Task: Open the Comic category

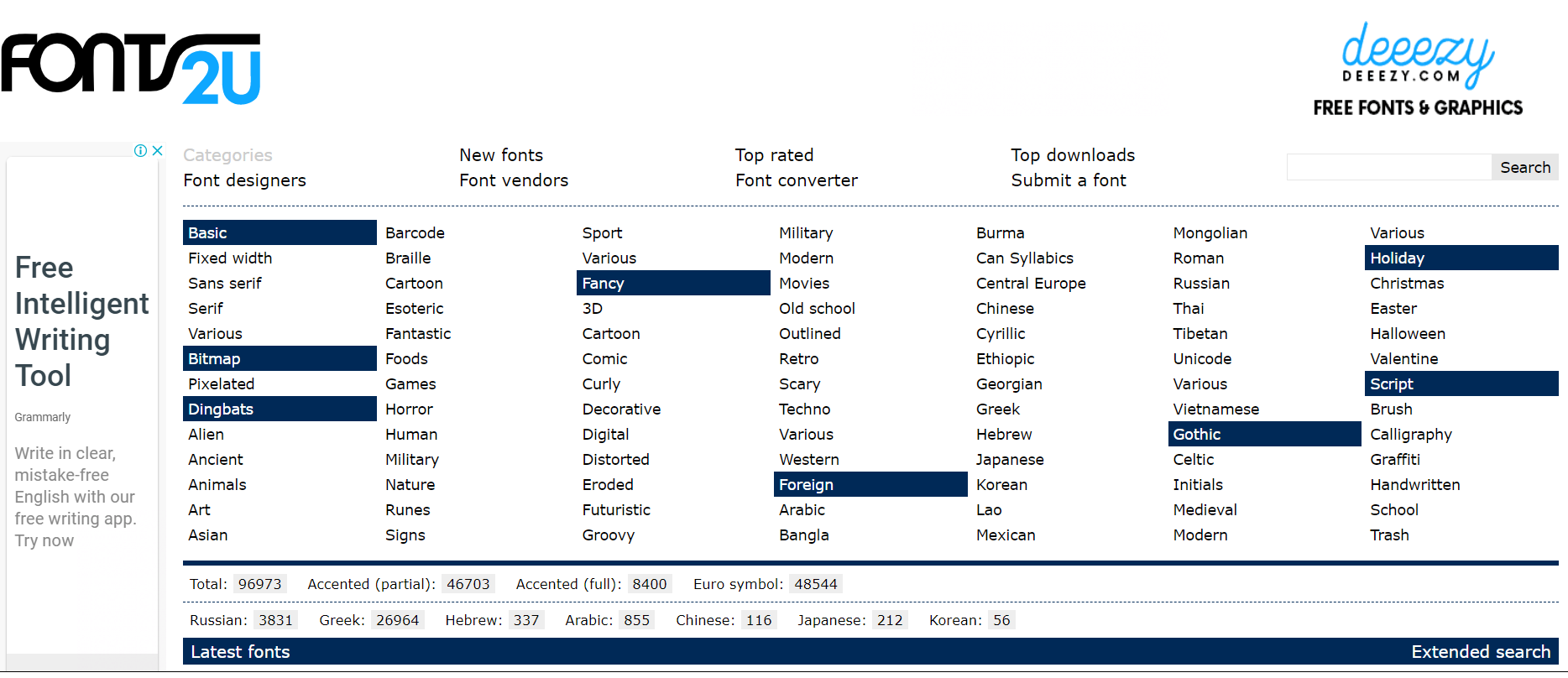Action: (604, 358)
